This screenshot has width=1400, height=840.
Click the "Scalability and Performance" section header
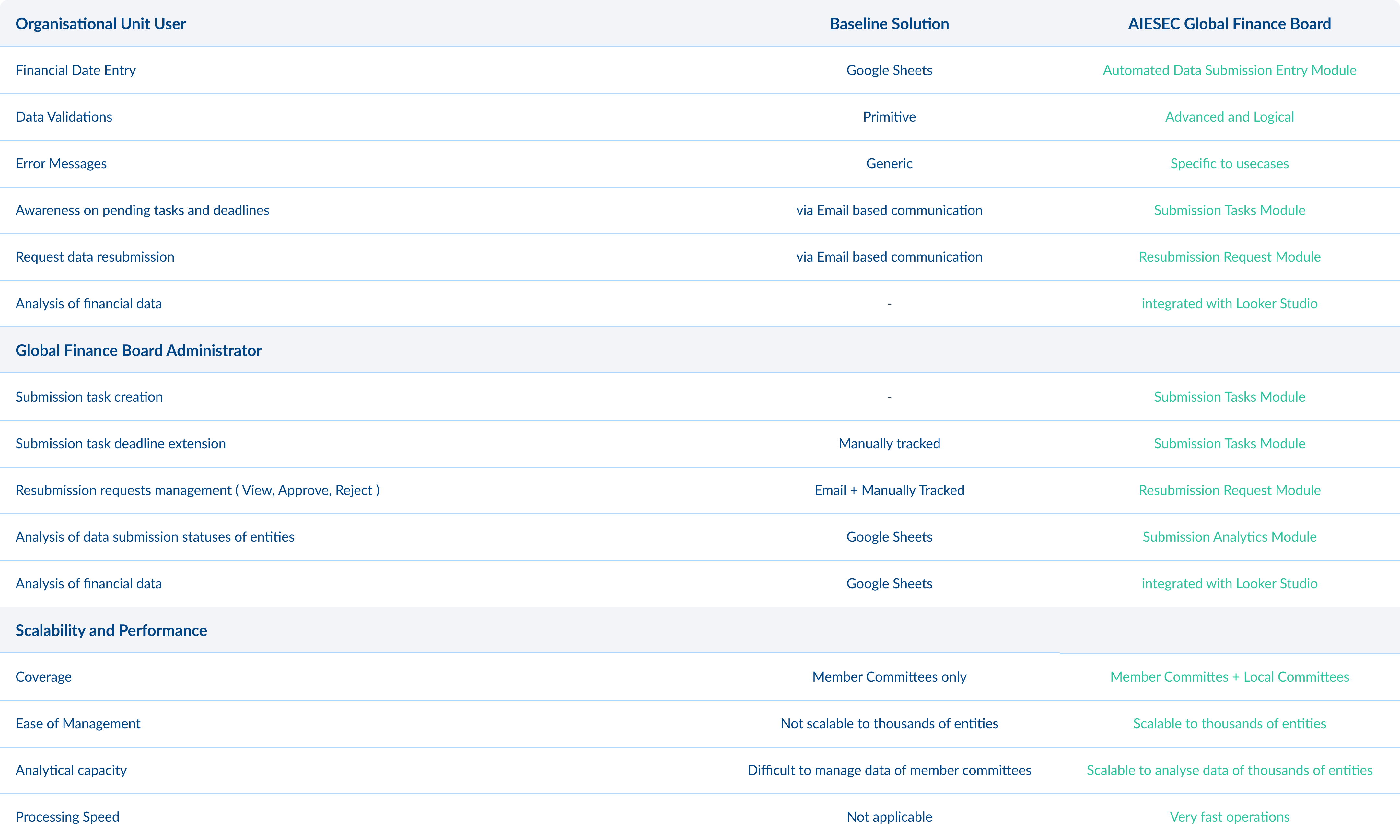pyautogui.click(x=111, y=631)
